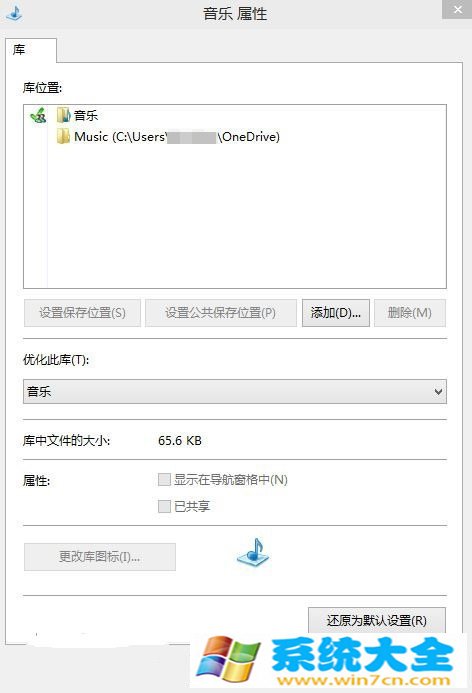The width and height of the screenshot is (472, 693).
Task: Click the 删除(M) button
Action: tap(410, 313)
